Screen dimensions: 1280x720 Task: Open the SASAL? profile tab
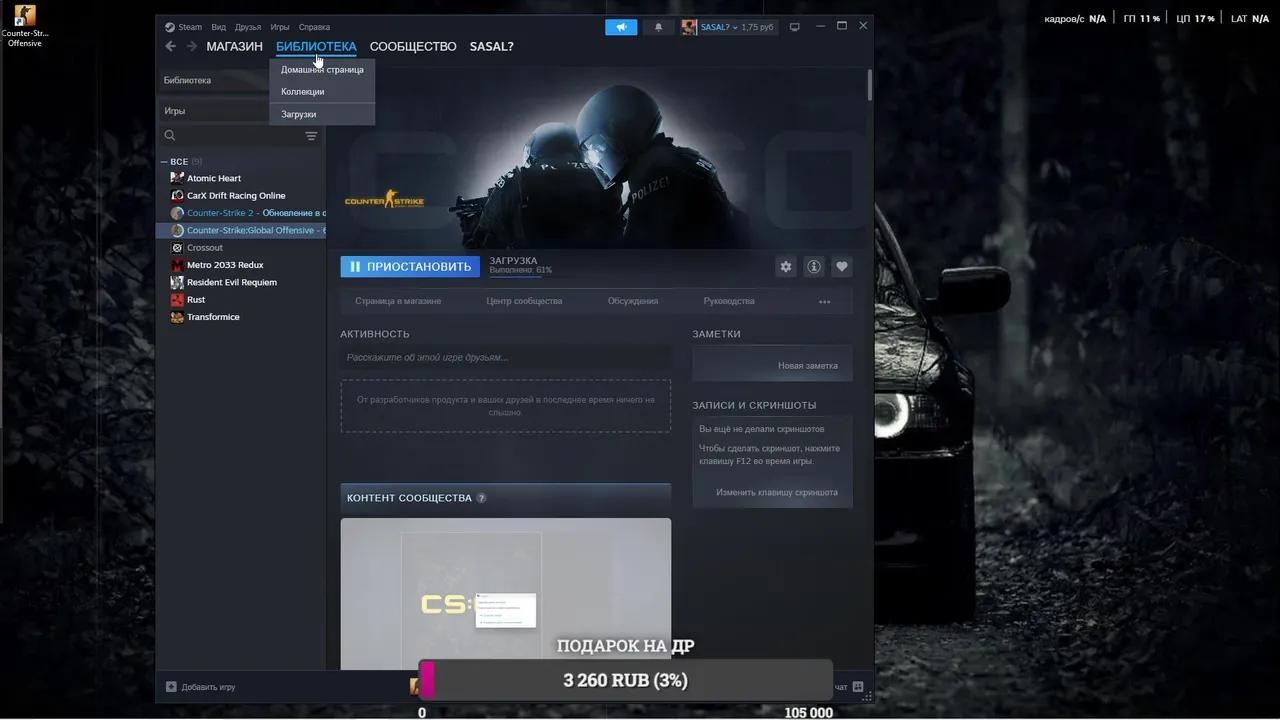(x=491, y=47)
